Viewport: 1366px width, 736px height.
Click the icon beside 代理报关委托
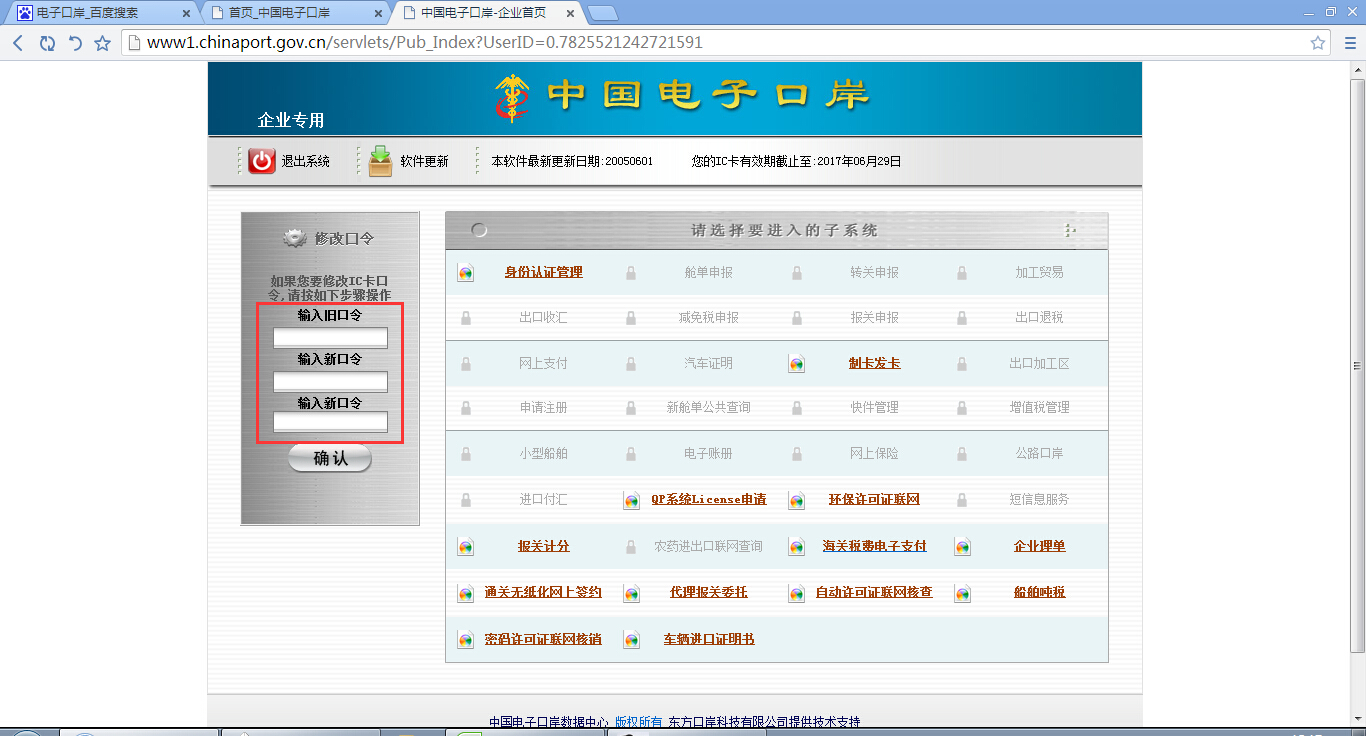click(x=631, y=593)
